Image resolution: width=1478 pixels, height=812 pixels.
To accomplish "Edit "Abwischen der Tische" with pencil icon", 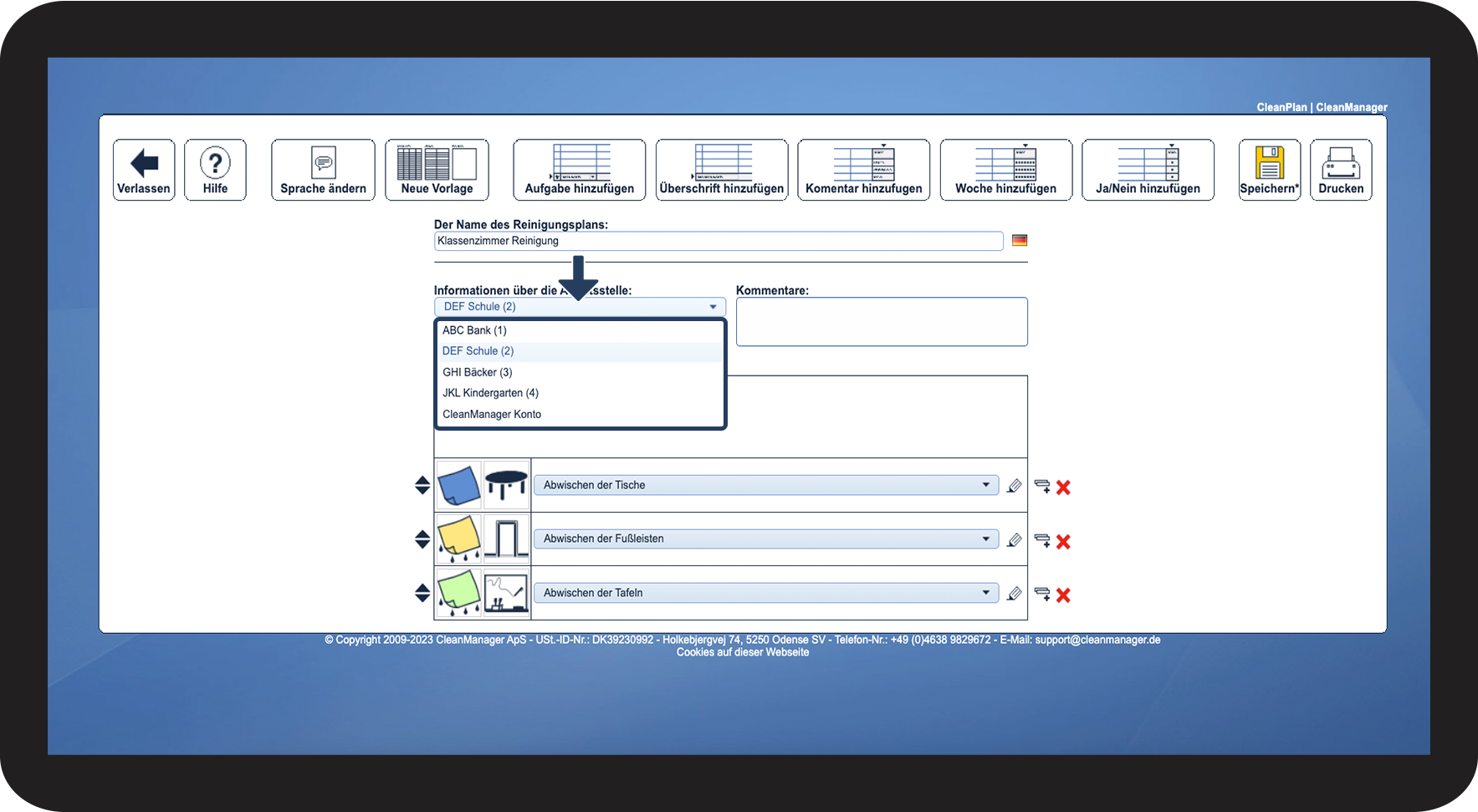I will point(1015,485).
